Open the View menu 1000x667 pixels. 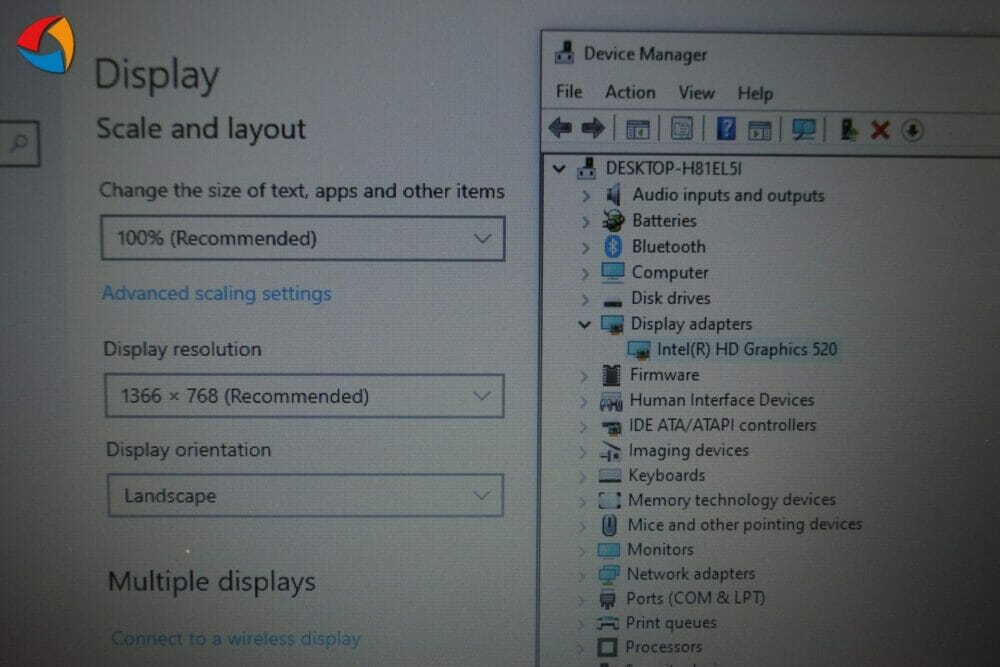pyautogui.click(x=696, y=93)
